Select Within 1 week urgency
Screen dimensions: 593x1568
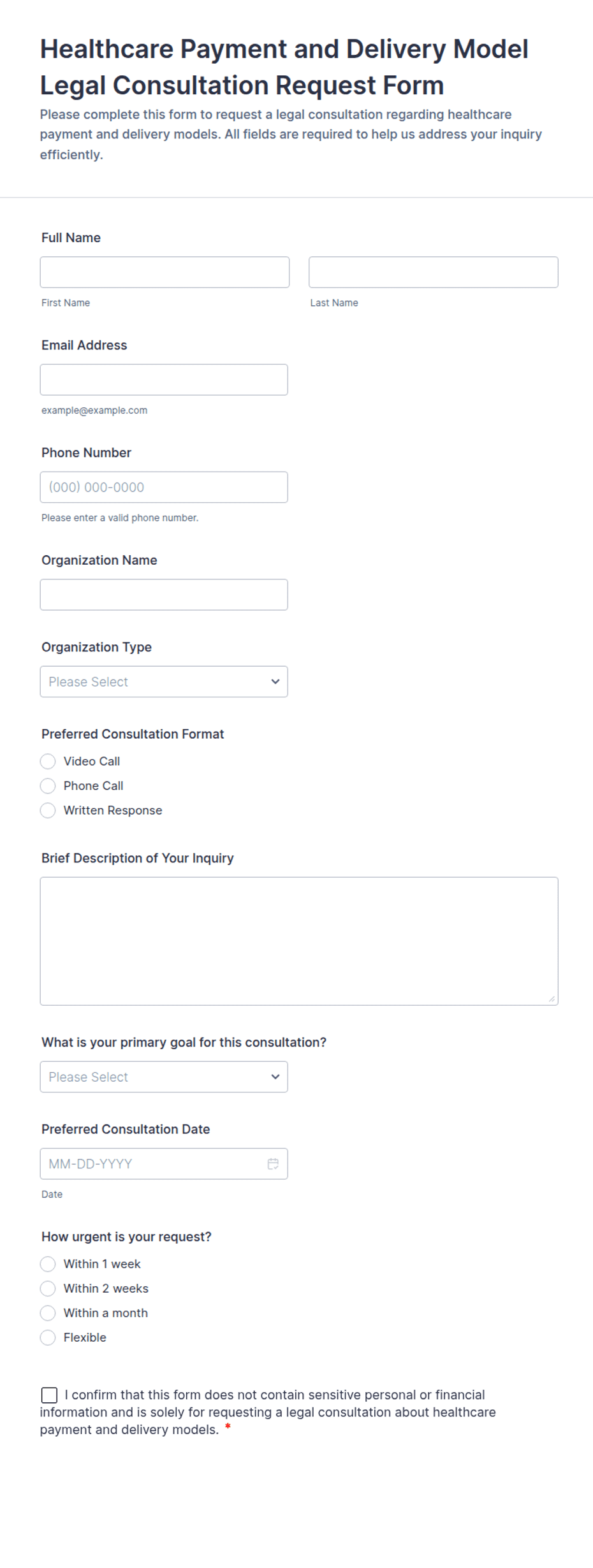48,1264
